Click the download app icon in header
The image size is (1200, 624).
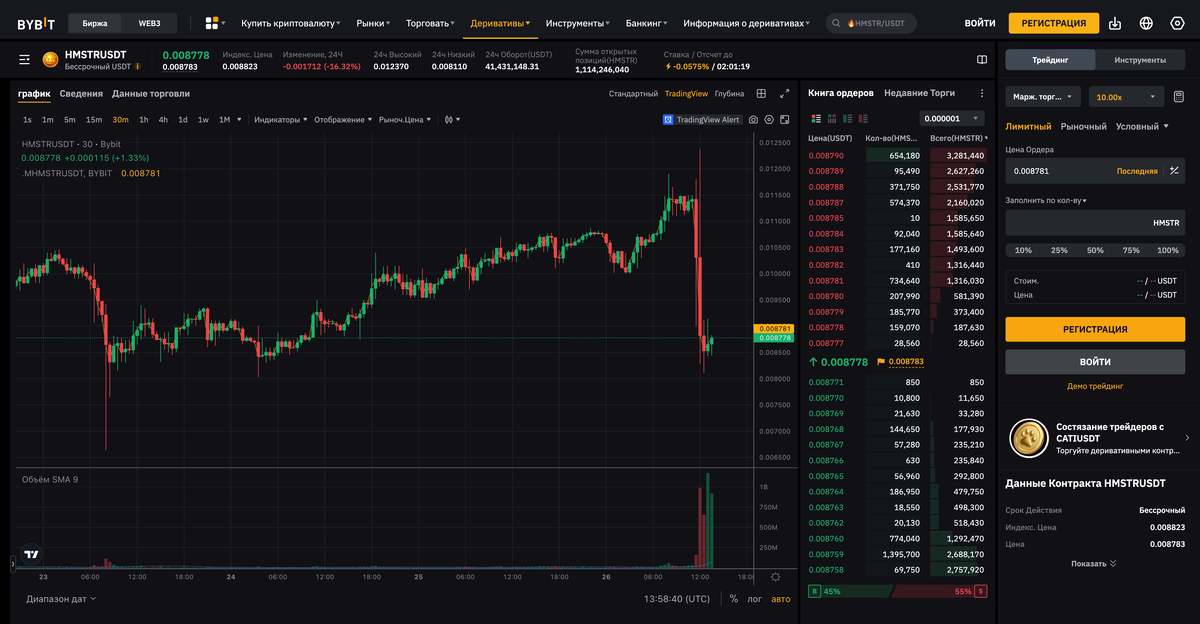(x=1116, y=23)
